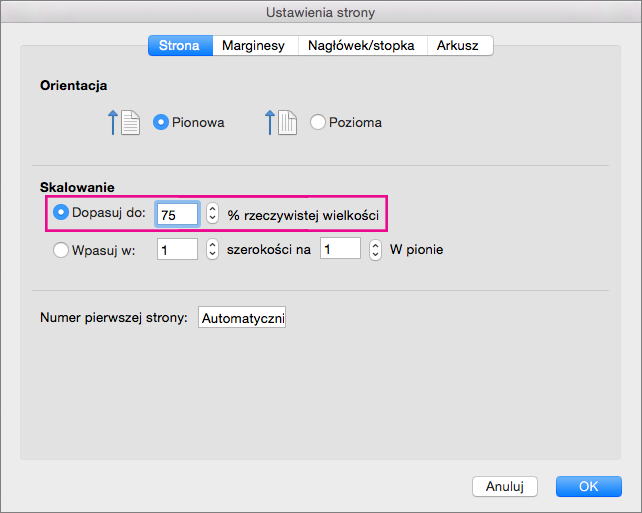Switch to the Arkusz tab
Screen dimensions: 642x513
pyautogui.click(x=460, y=45)
